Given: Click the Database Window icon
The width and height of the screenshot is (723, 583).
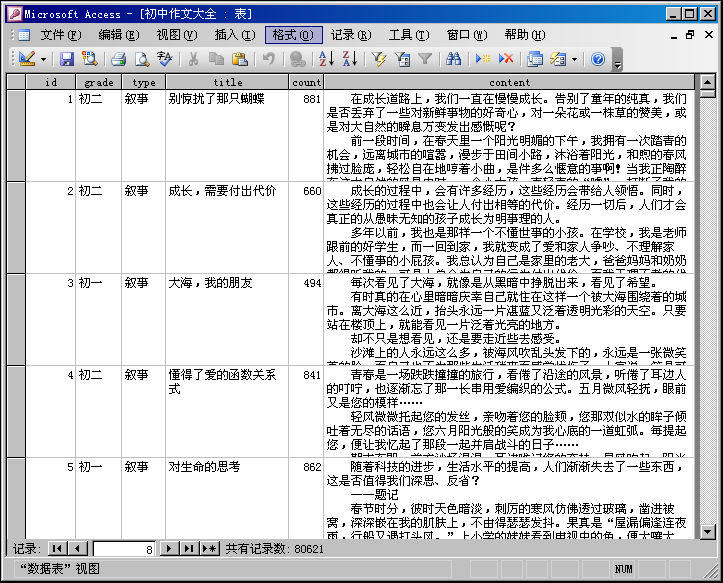Looking at the screenshot, I should 535,59.
